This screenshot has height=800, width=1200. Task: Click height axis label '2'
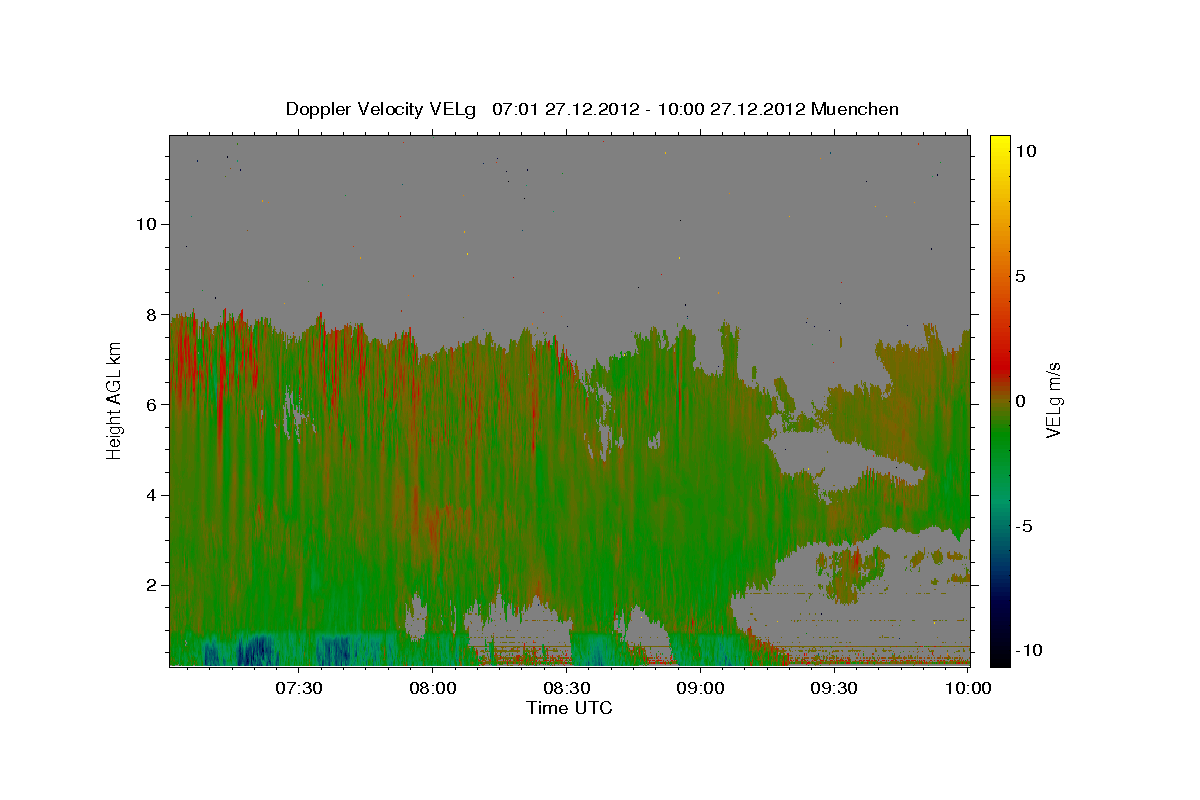150,585
